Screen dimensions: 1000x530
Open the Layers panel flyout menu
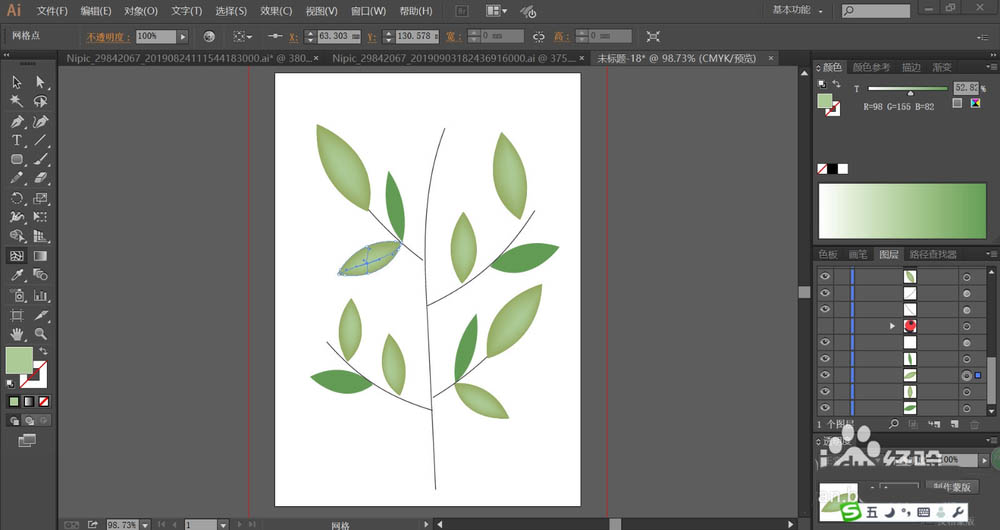[x=991, y=254]
